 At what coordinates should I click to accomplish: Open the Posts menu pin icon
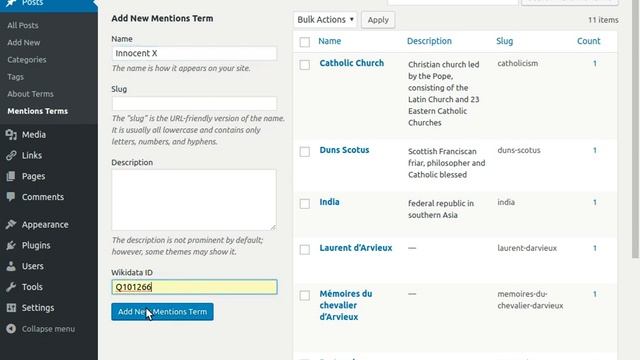(11, 3)
